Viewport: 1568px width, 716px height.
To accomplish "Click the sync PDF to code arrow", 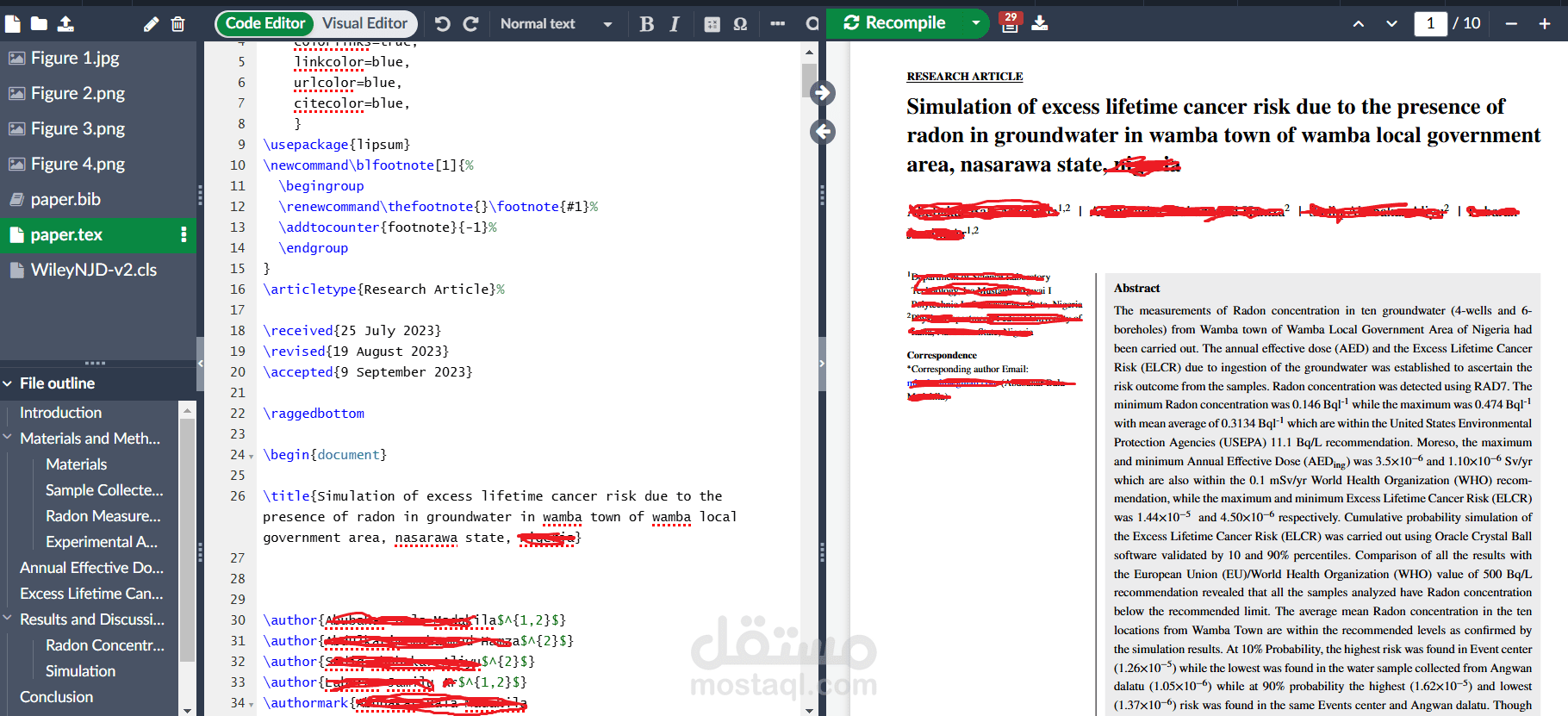I will pos(823,132).
